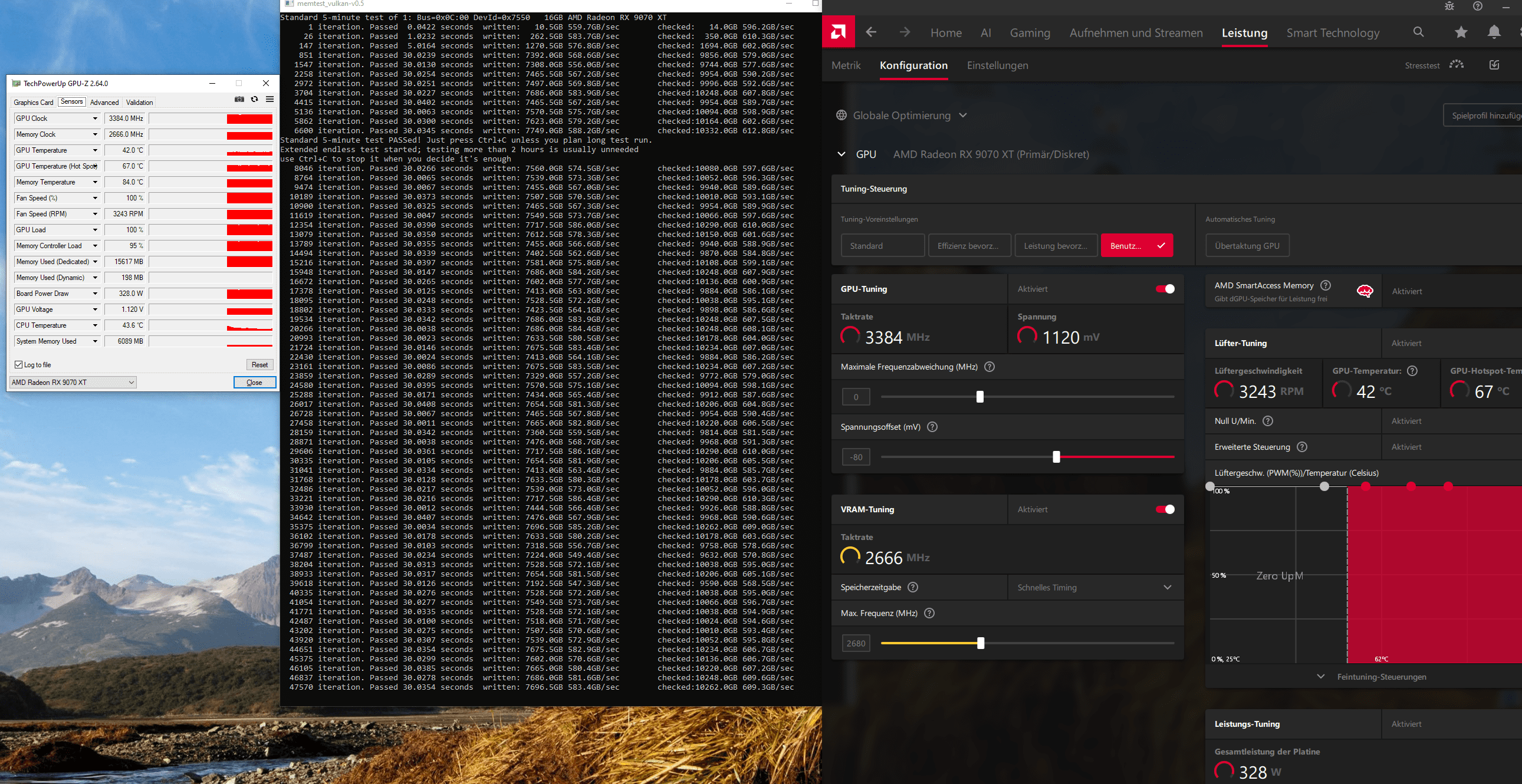The height and width of the screenshot is (784, 1522).
Task: Open help question mark in title bar
Action: point(1478,6)
